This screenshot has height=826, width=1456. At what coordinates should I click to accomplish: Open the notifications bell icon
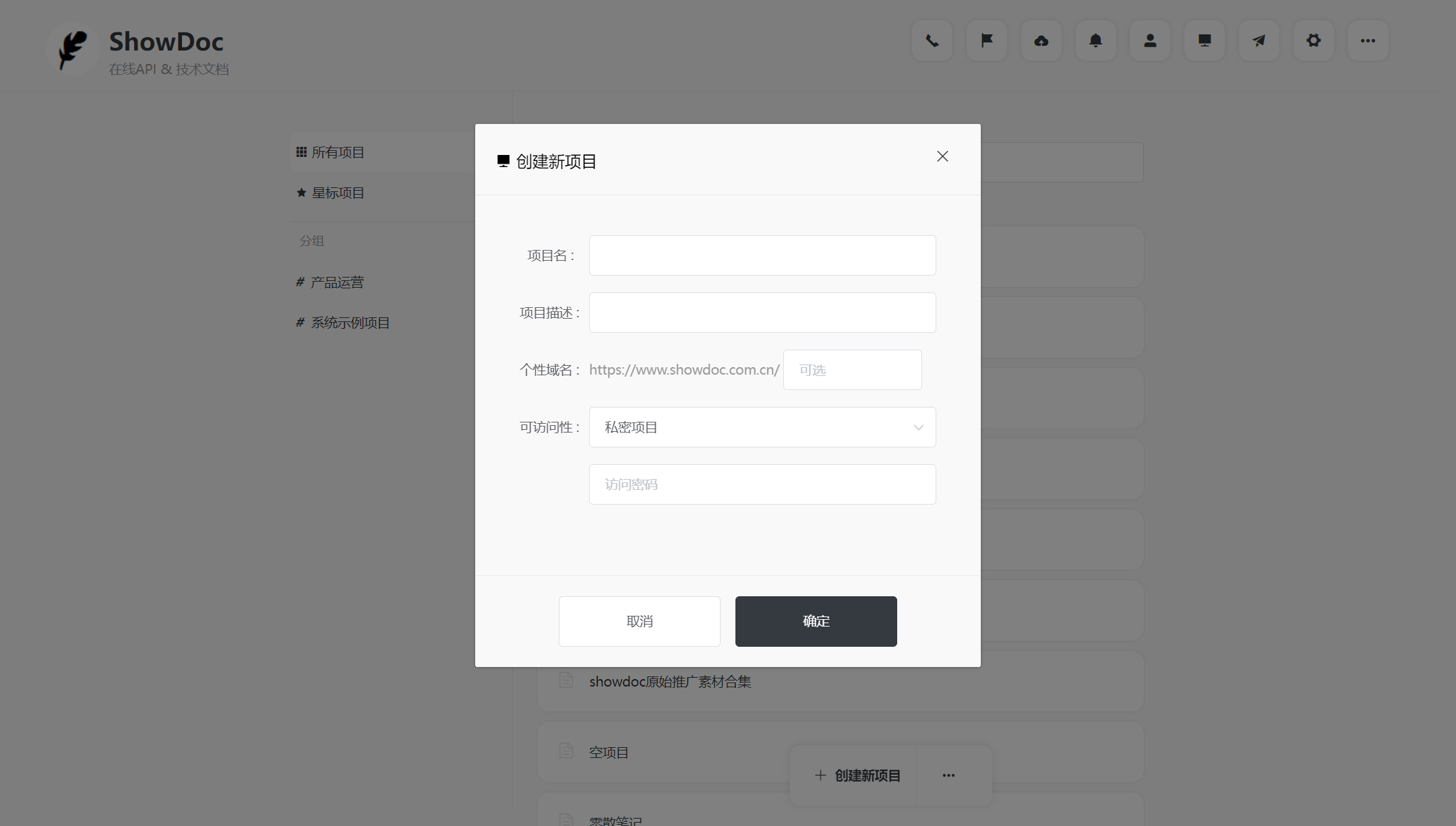1095,40
